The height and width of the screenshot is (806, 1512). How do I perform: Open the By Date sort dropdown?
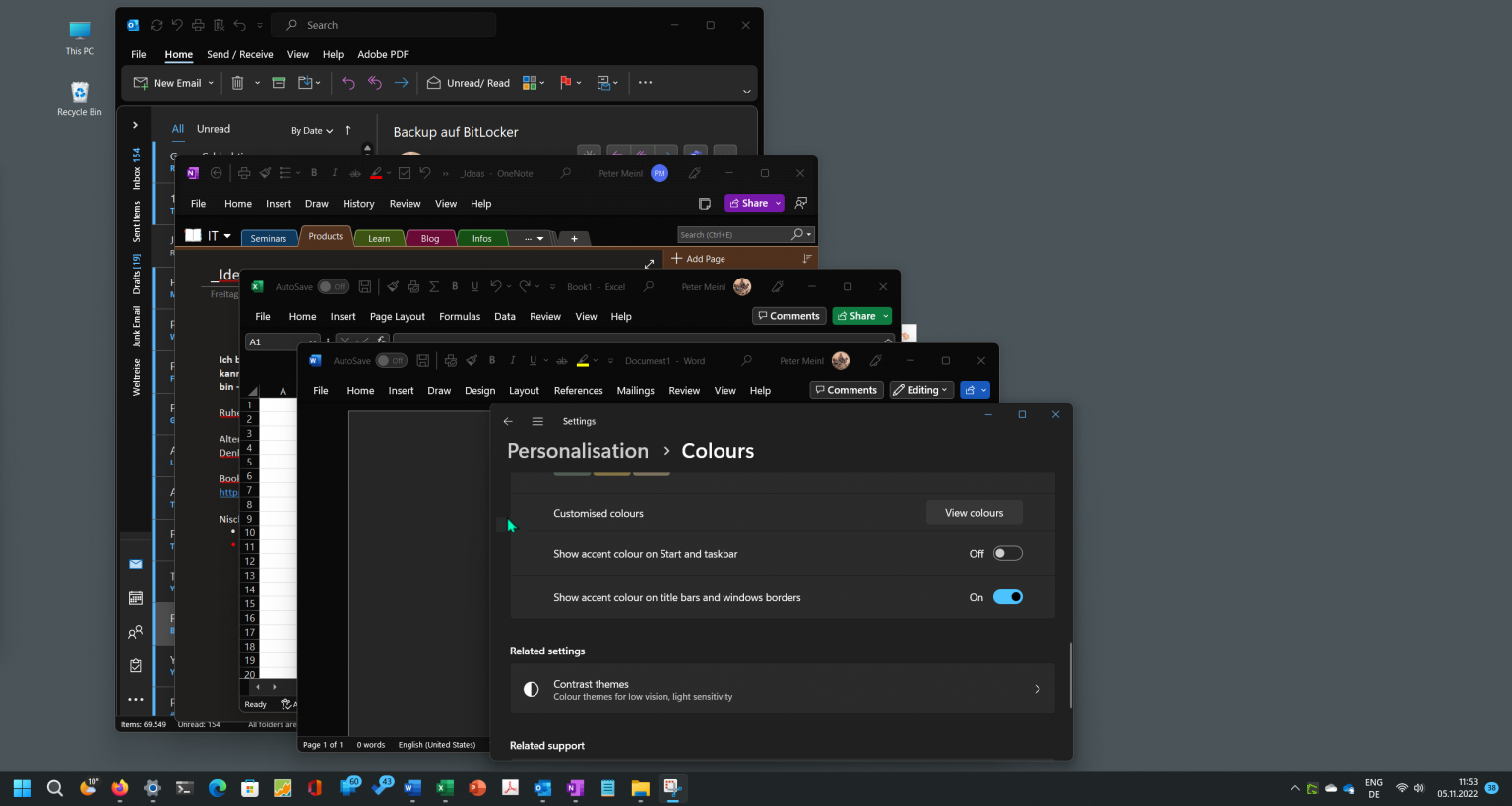pyautogui.click(x=312, y=130)
